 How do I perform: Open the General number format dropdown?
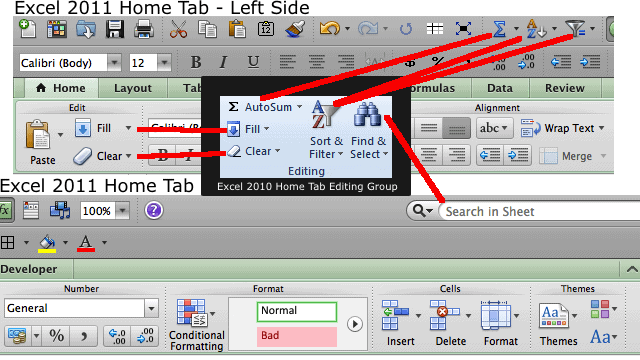151,309
